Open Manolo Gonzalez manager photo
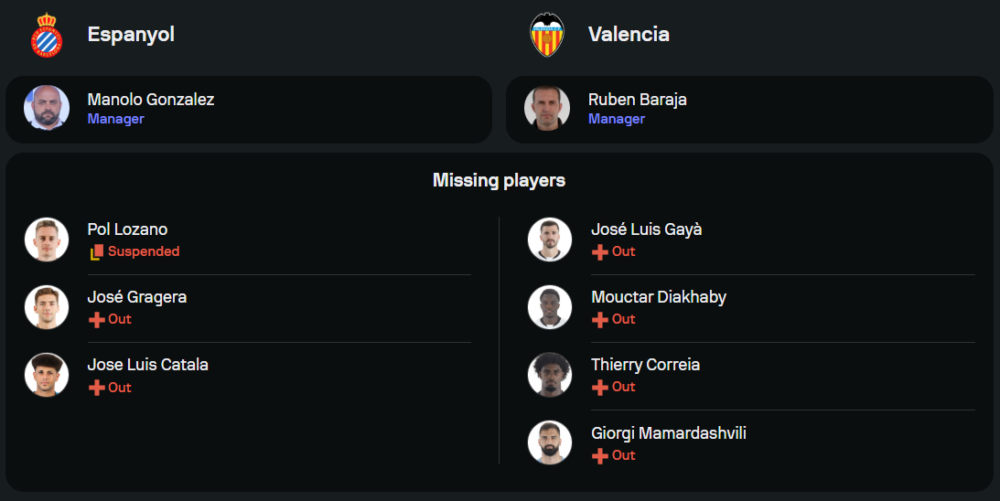1000x501 pixels. click(46, 108)
